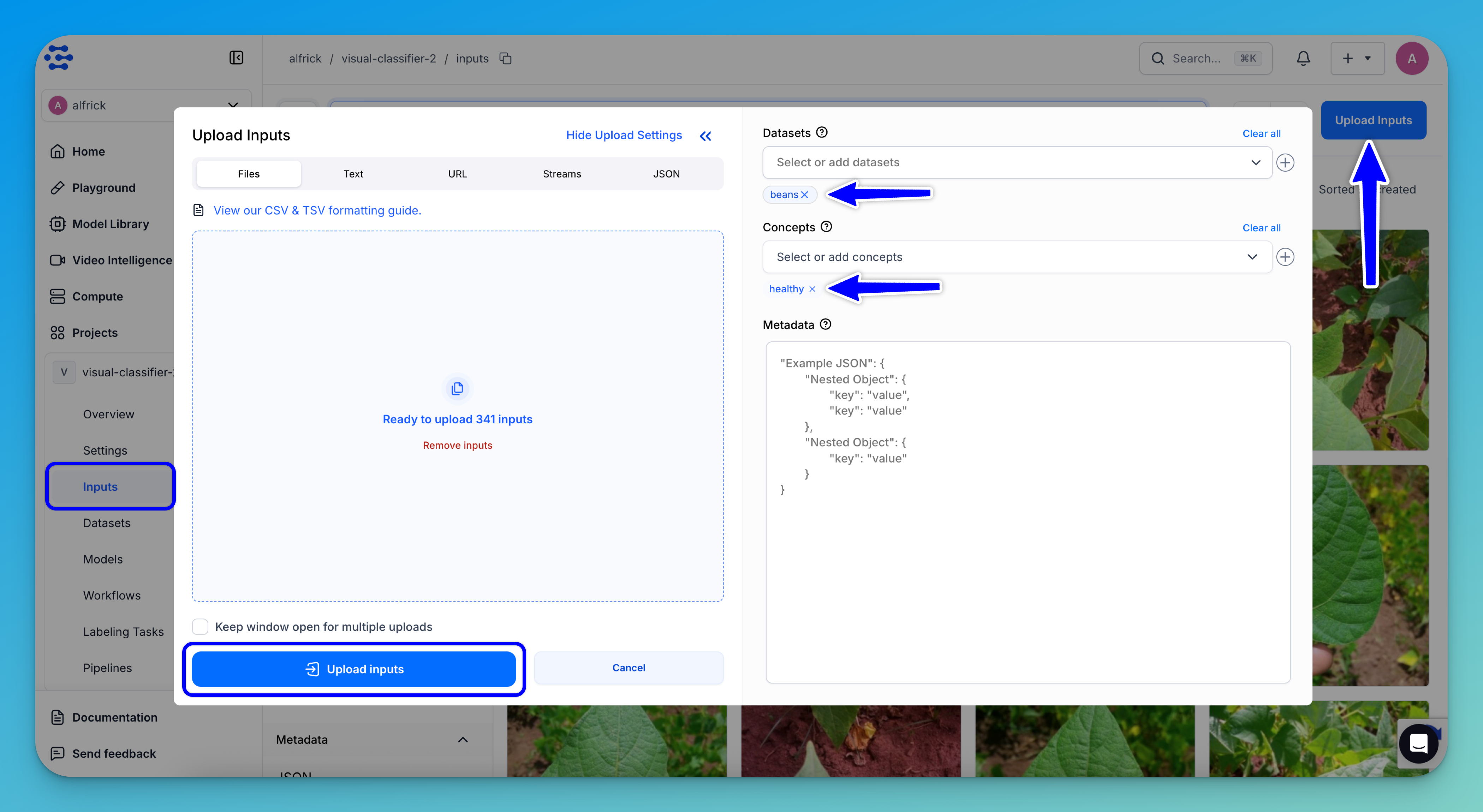Click the copy breadcrumb path icon
The width and height of the screenshot is (1483, 812).
coord(506,59)
